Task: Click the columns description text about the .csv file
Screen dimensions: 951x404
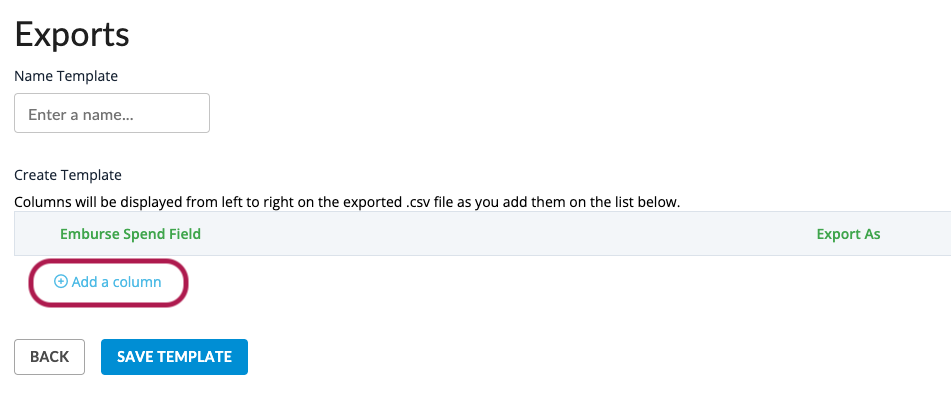Action: [x=347, y=202]
